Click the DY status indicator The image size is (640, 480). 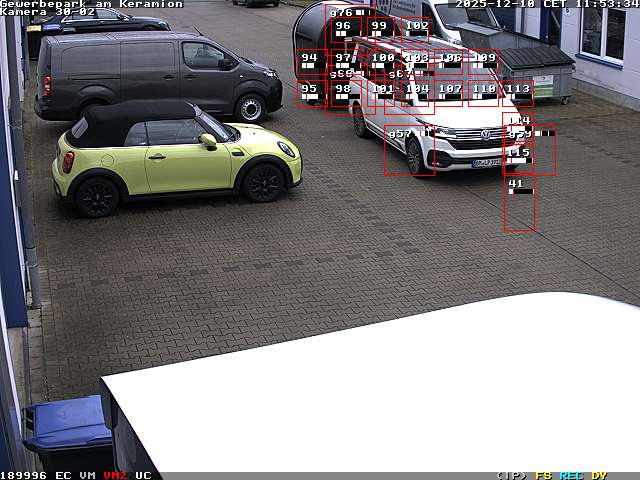599,475
